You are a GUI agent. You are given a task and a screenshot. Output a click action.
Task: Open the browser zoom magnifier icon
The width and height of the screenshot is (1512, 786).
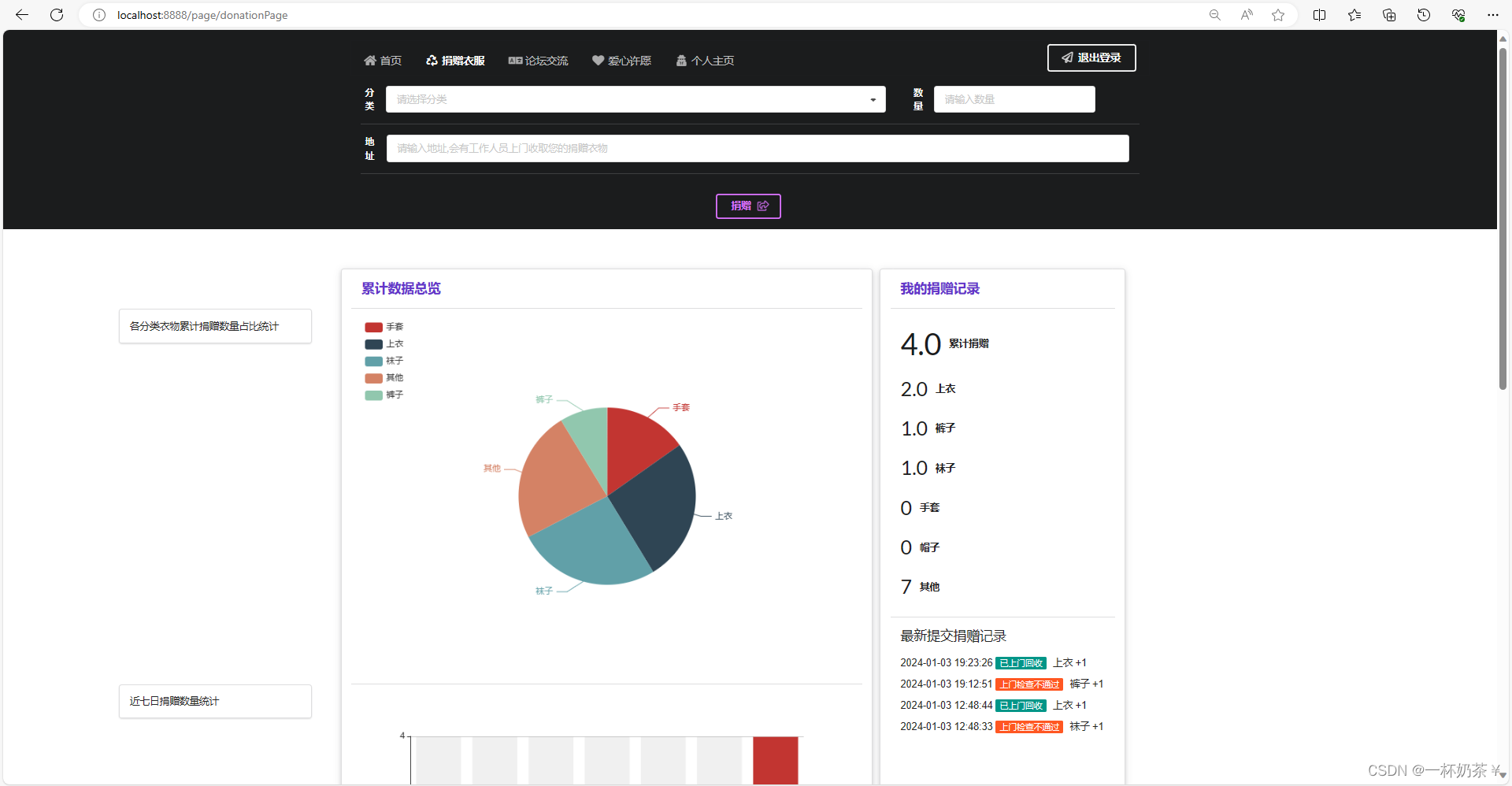click(1215, 15)
